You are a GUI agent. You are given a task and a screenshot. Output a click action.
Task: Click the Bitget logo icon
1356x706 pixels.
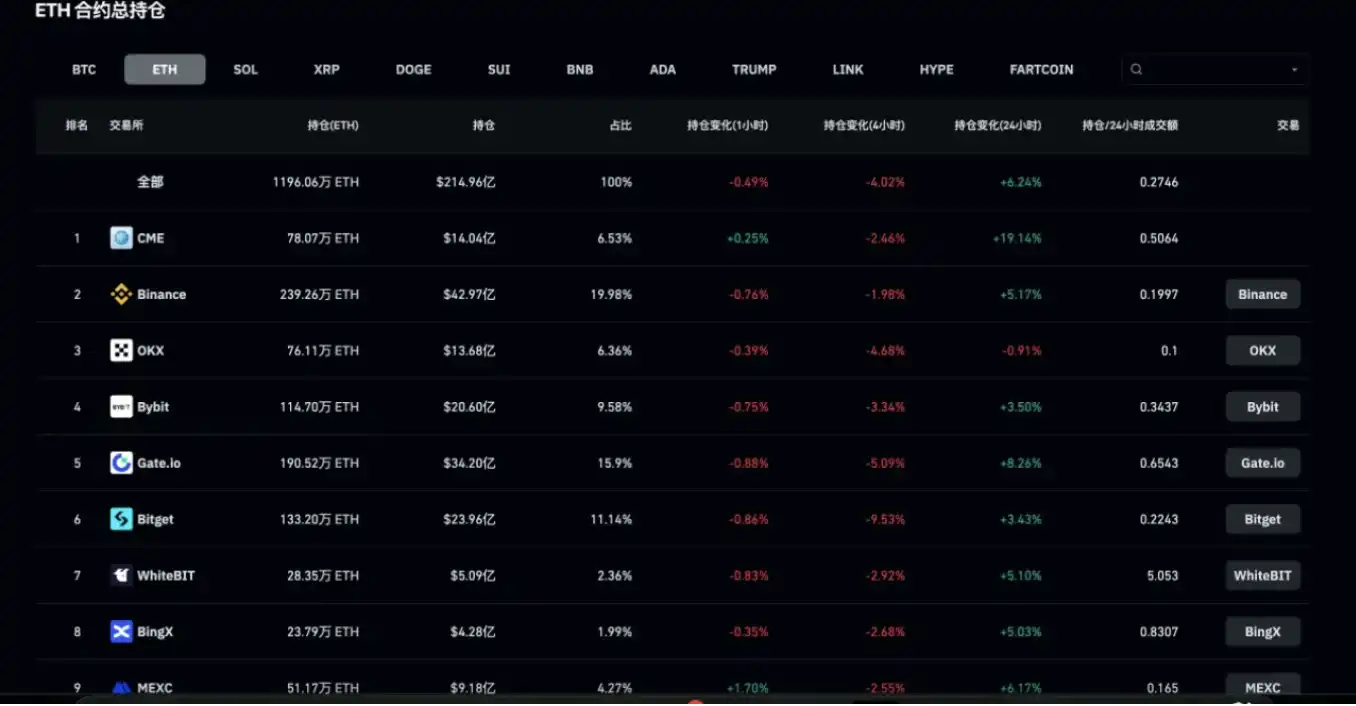point(121,519)
